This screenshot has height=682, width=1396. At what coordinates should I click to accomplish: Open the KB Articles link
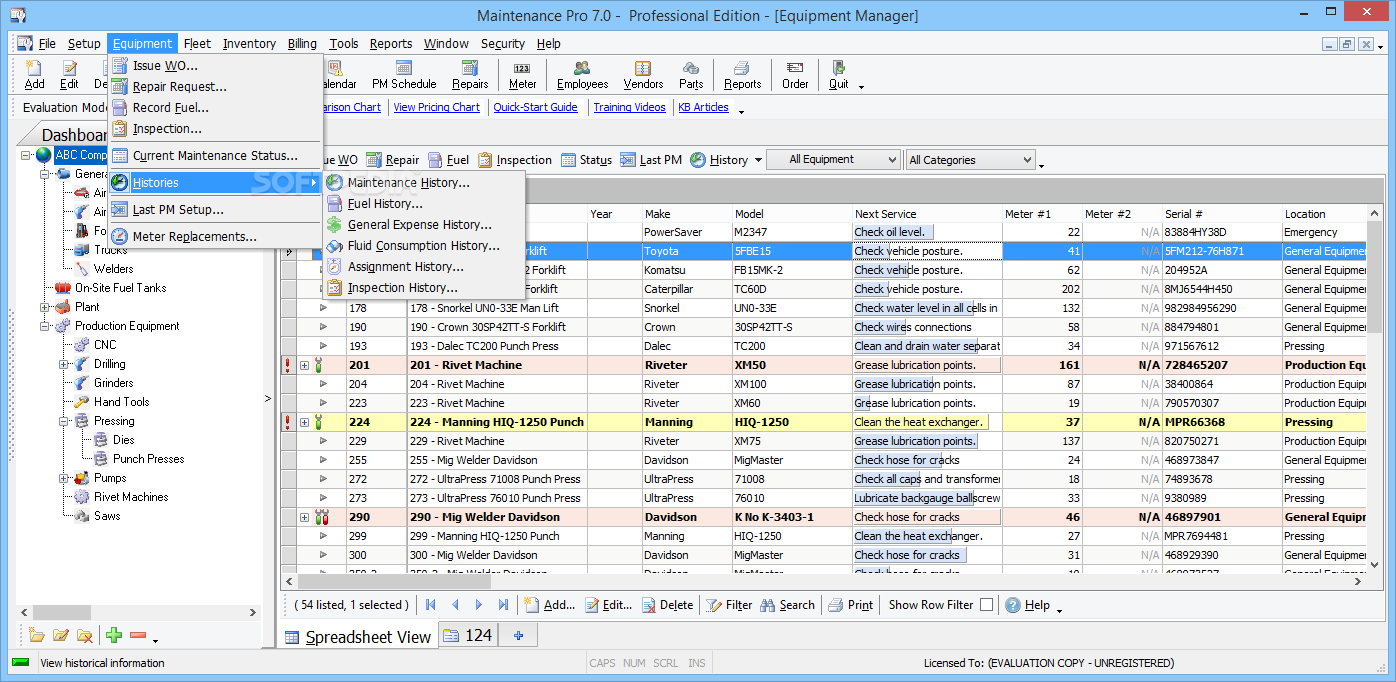703,107
